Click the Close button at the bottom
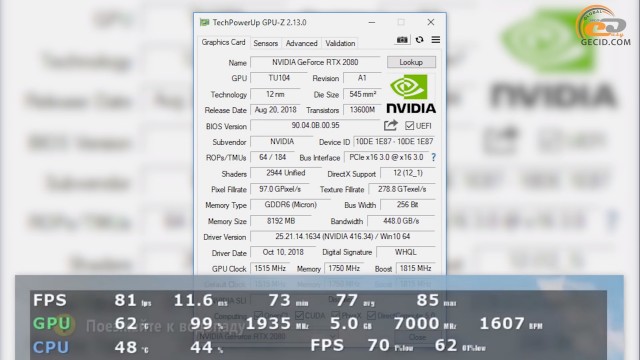 tap(417, 337)
